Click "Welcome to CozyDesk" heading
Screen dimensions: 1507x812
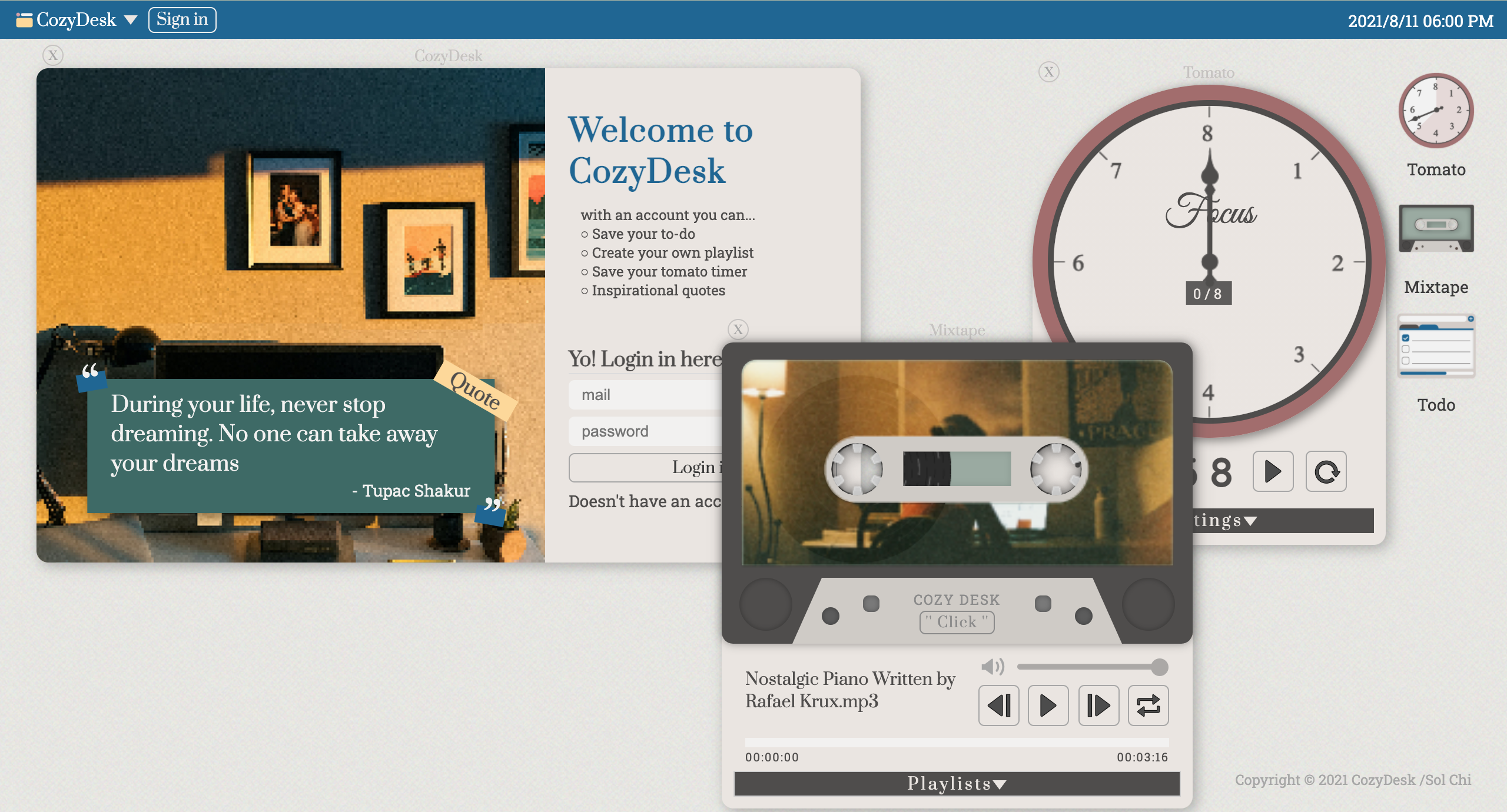point(660,150)
